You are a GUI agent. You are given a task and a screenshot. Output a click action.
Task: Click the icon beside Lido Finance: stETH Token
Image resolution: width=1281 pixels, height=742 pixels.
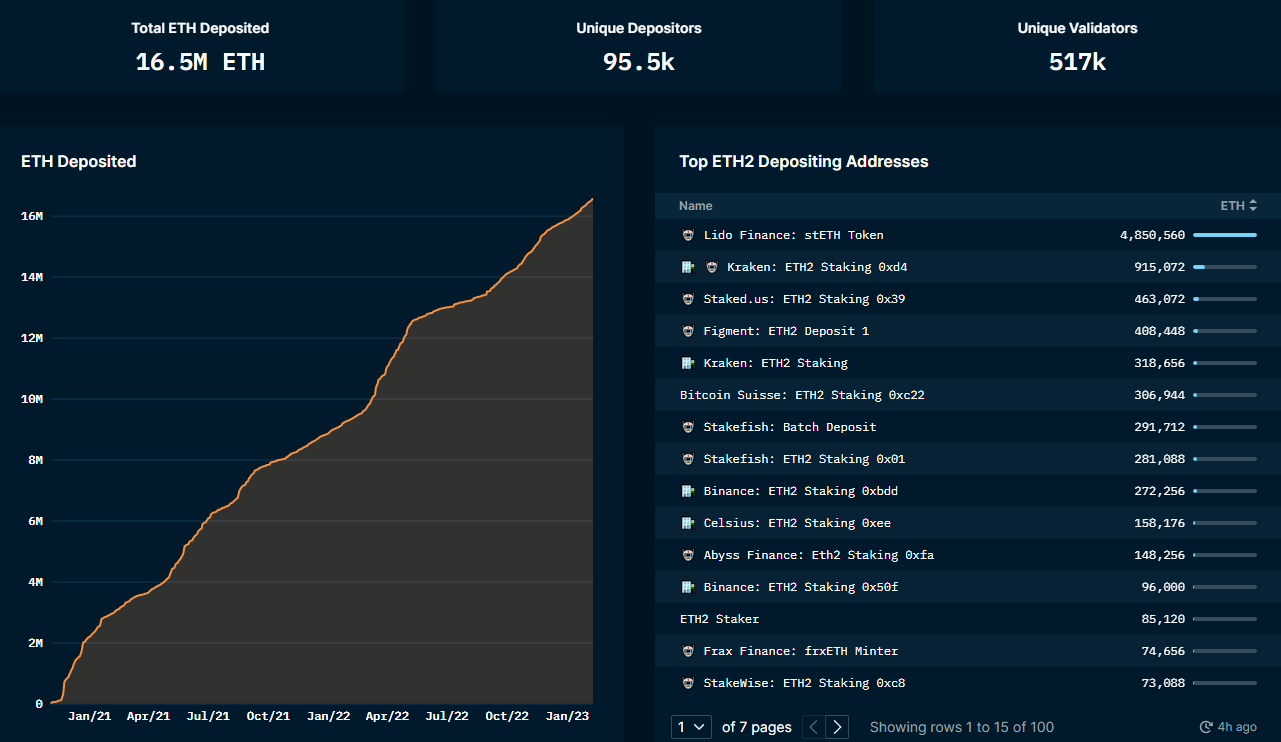click(x=688, y=235)
